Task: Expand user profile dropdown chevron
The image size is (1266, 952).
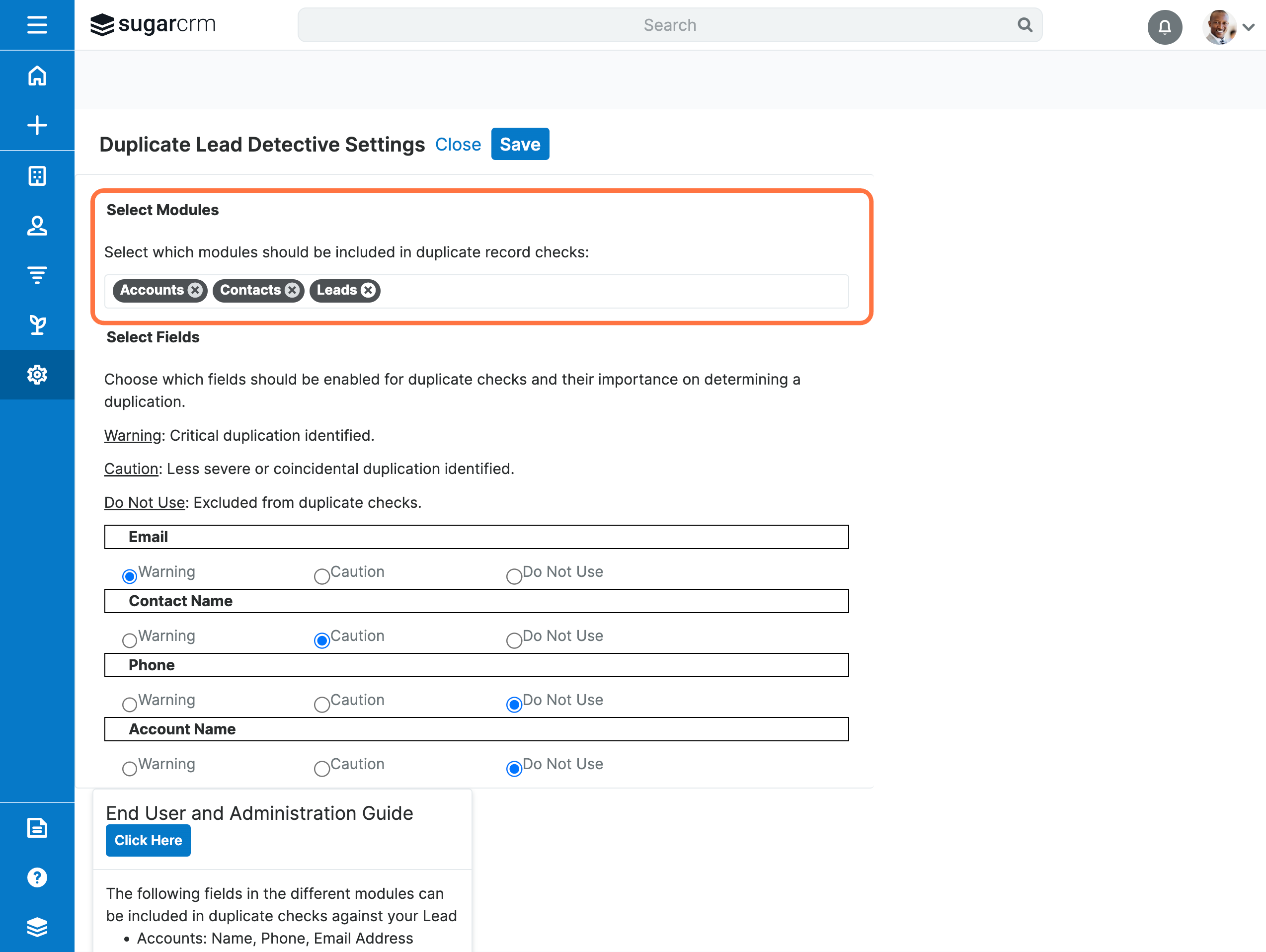Action: coord(1248,27)
